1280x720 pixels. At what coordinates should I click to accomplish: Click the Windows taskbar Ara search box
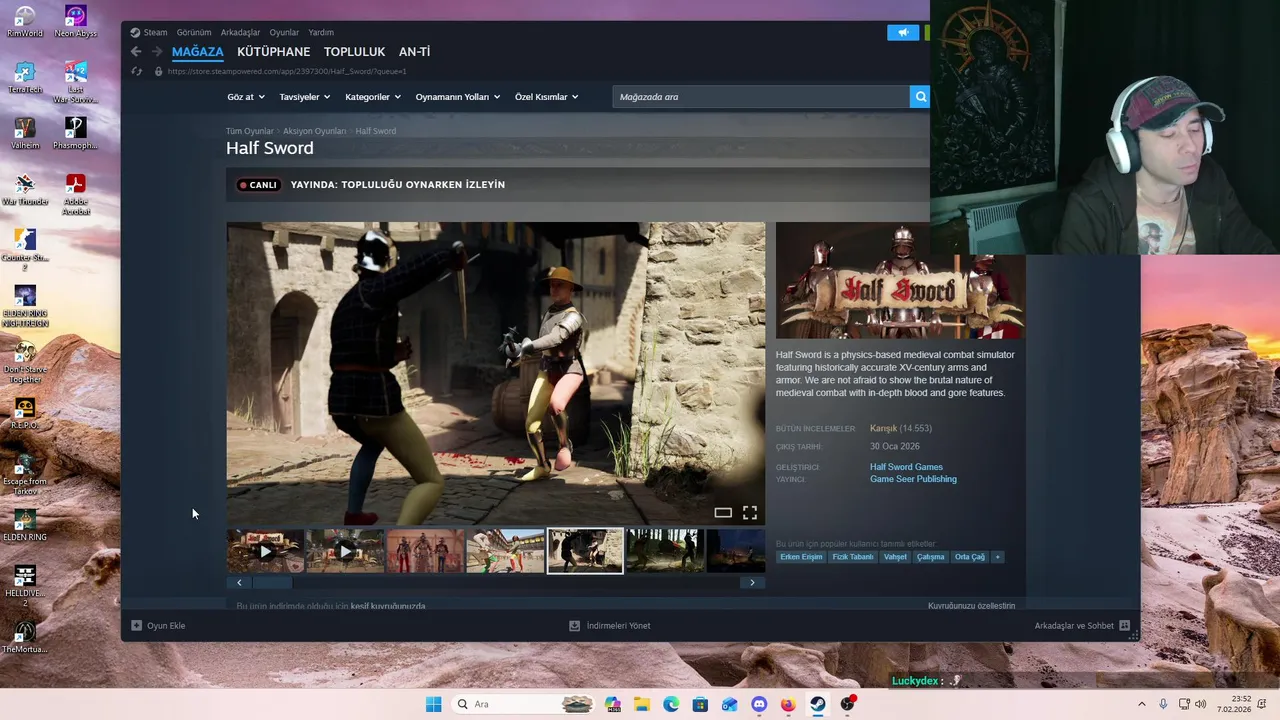coord(523,704)
